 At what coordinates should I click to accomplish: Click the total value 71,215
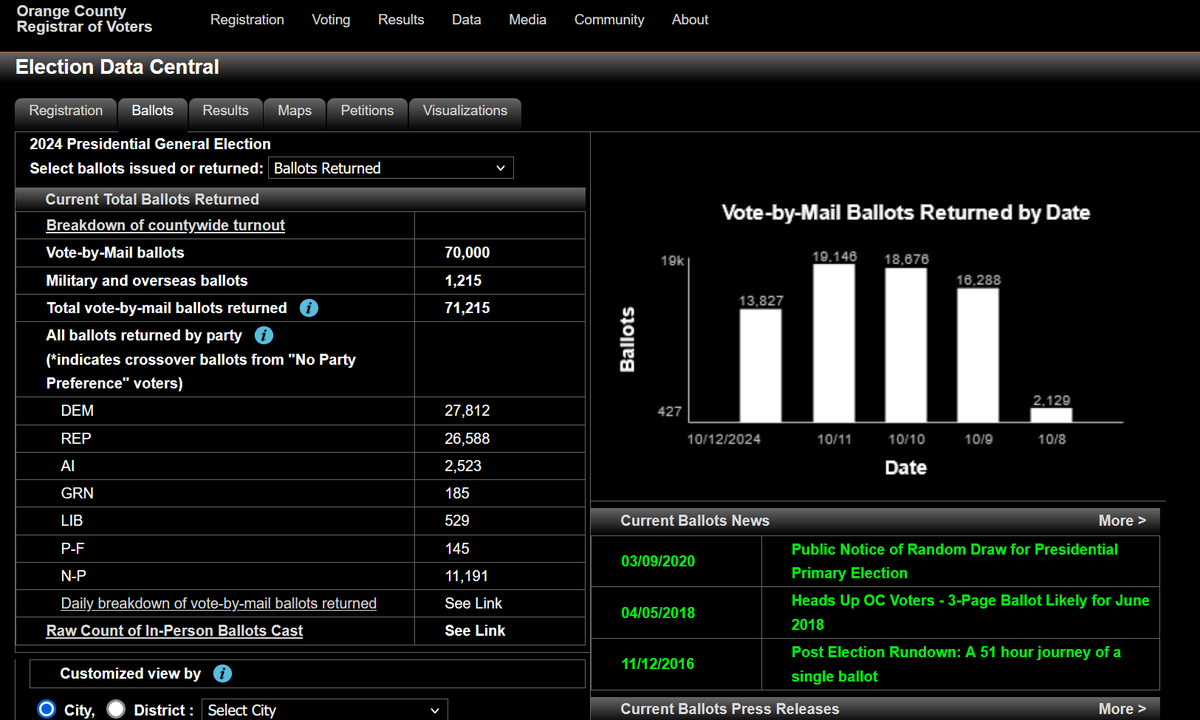(467, 308)
